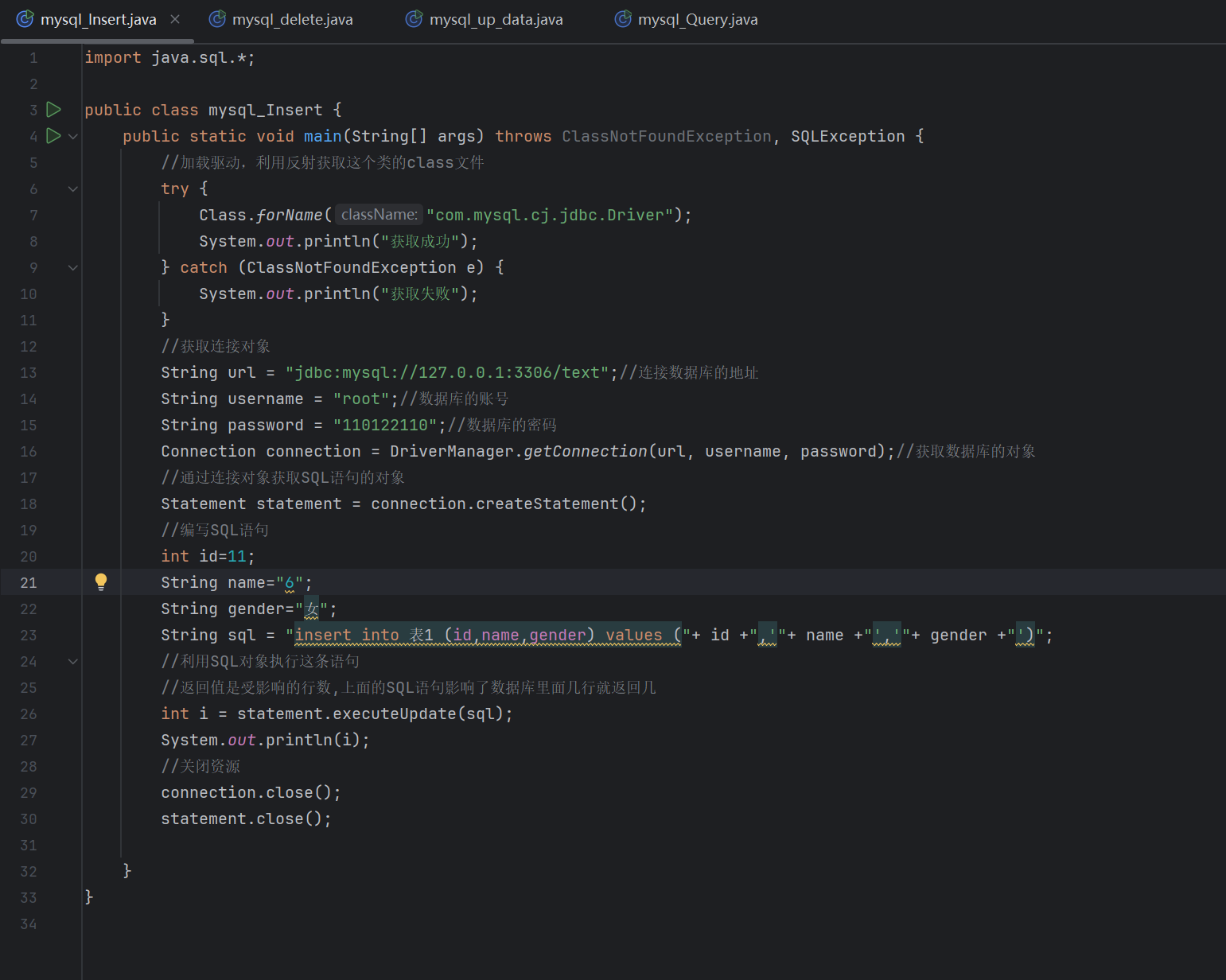Click the "import java.sql.*;" line
The height and width of the screenshot is (980, 1226).
pyautogui.click(x=169, y=58)
